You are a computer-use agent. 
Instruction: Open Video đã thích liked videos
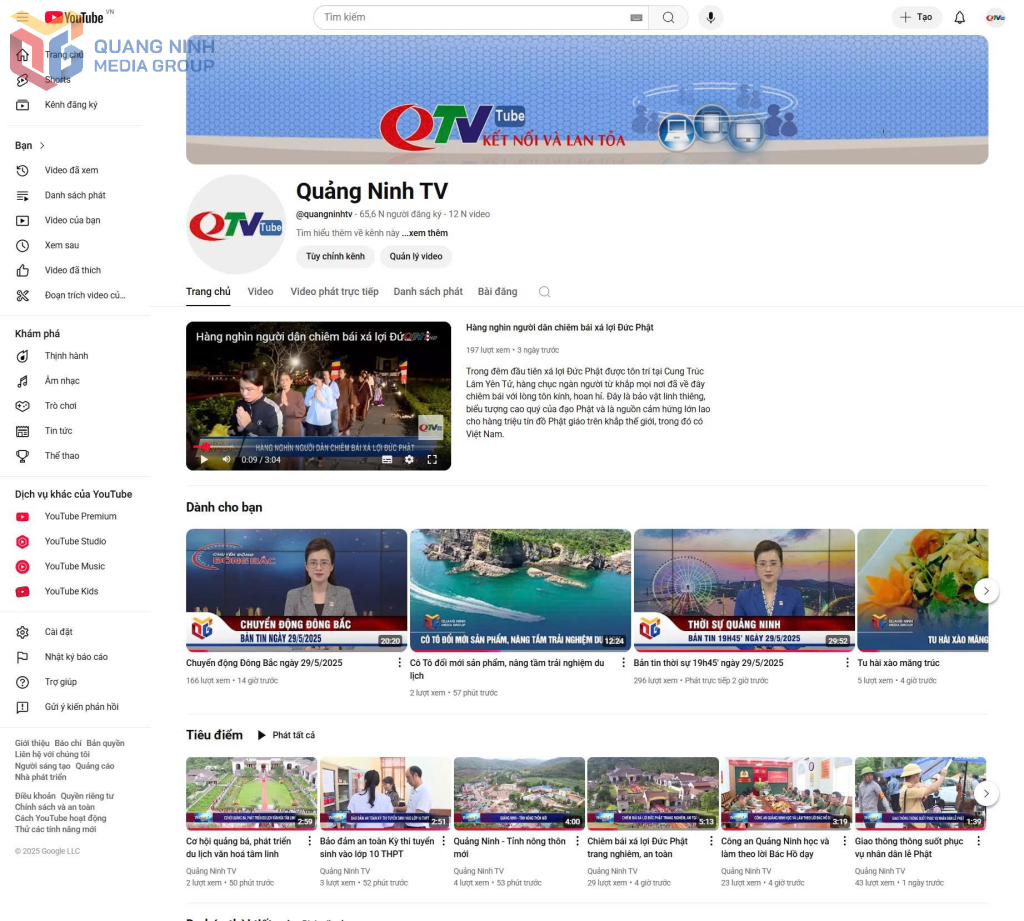pyautogui.click(x=72, y=270)
